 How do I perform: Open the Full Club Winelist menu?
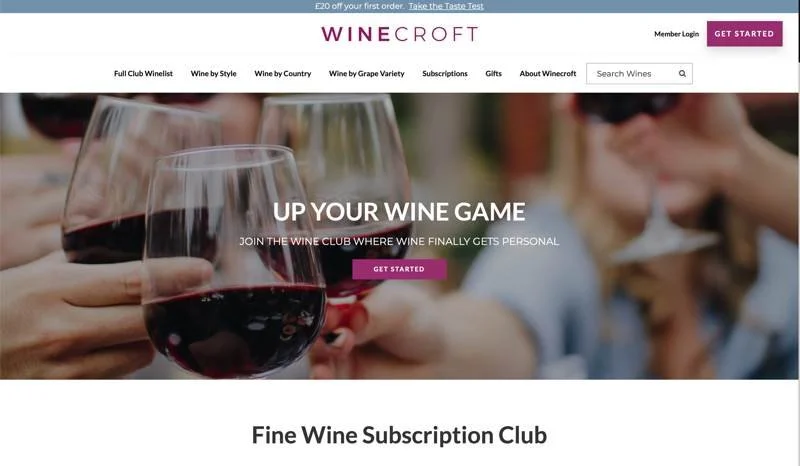pos(143,73)
